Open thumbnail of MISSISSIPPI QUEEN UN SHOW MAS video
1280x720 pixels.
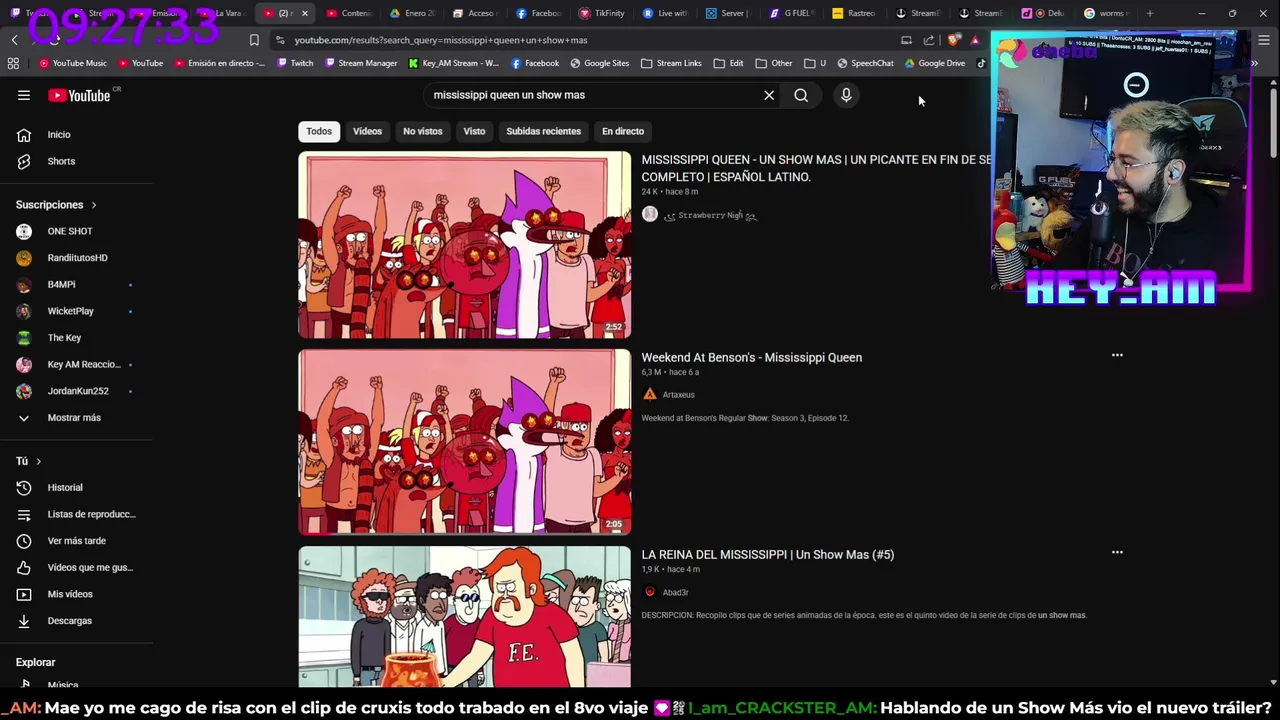(465, 245)
